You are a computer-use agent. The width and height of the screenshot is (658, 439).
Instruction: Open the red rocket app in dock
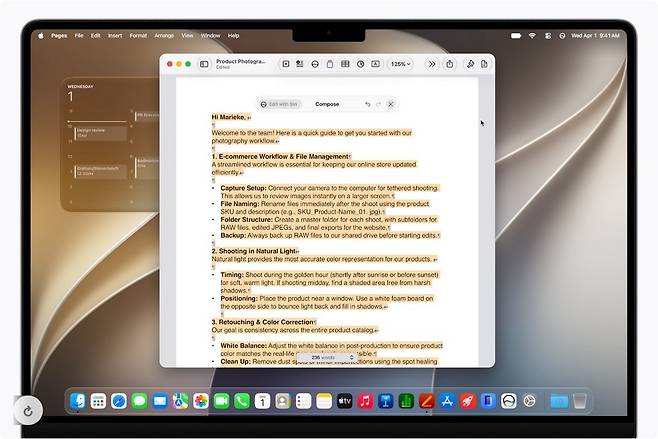(x=467, y=401)
